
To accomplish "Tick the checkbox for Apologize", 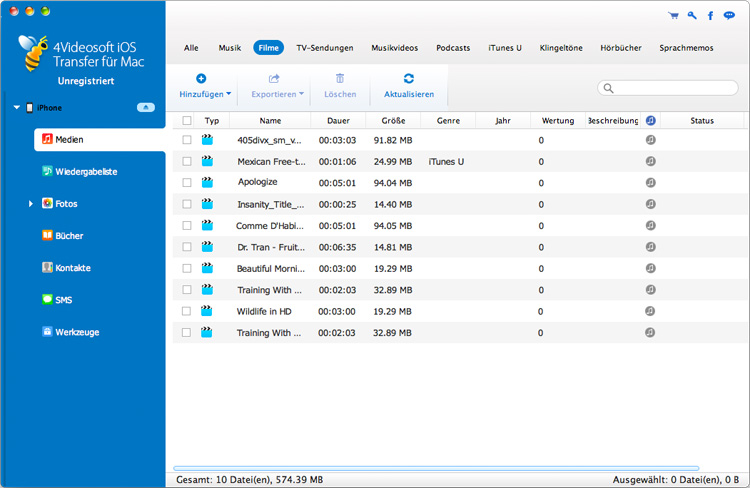I will [x=187, y=183].
